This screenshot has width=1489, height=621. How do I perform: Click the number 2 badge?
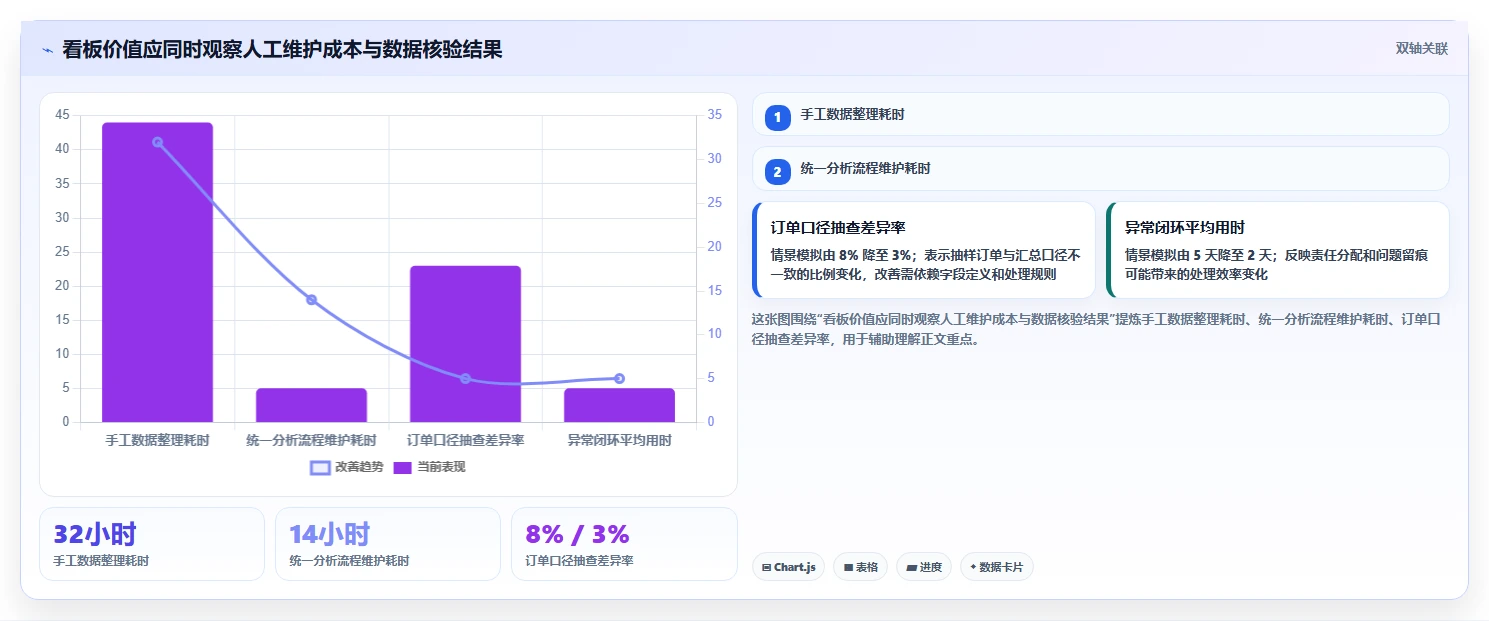tap(777, 172)
